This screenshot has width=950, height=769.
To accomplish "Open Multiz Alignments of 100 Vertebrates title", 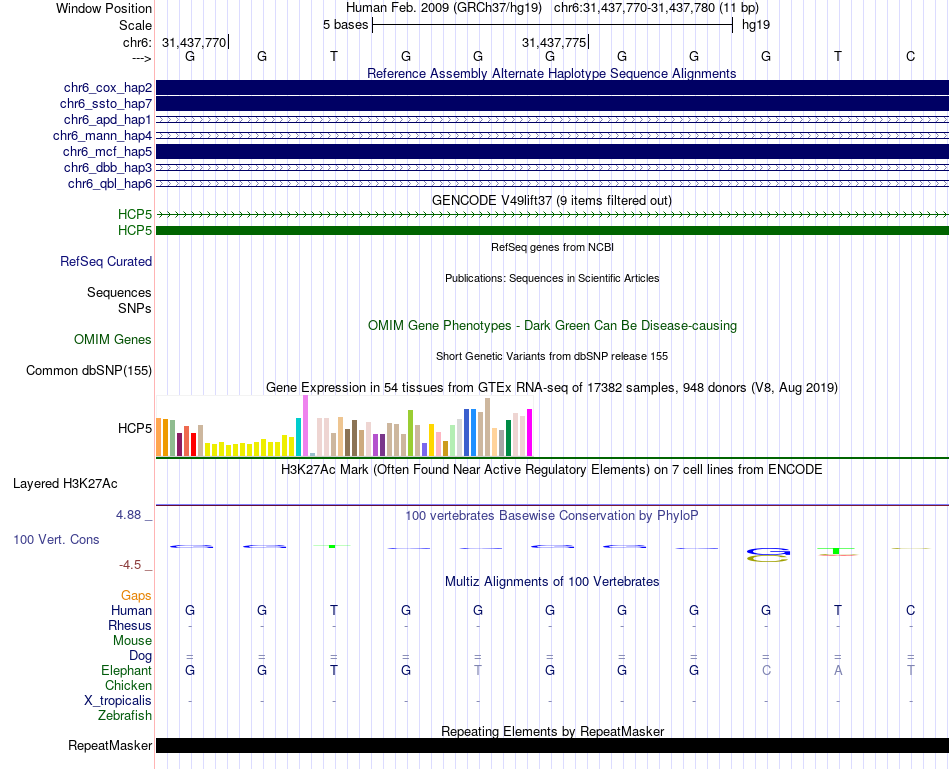I will [552, 582].
